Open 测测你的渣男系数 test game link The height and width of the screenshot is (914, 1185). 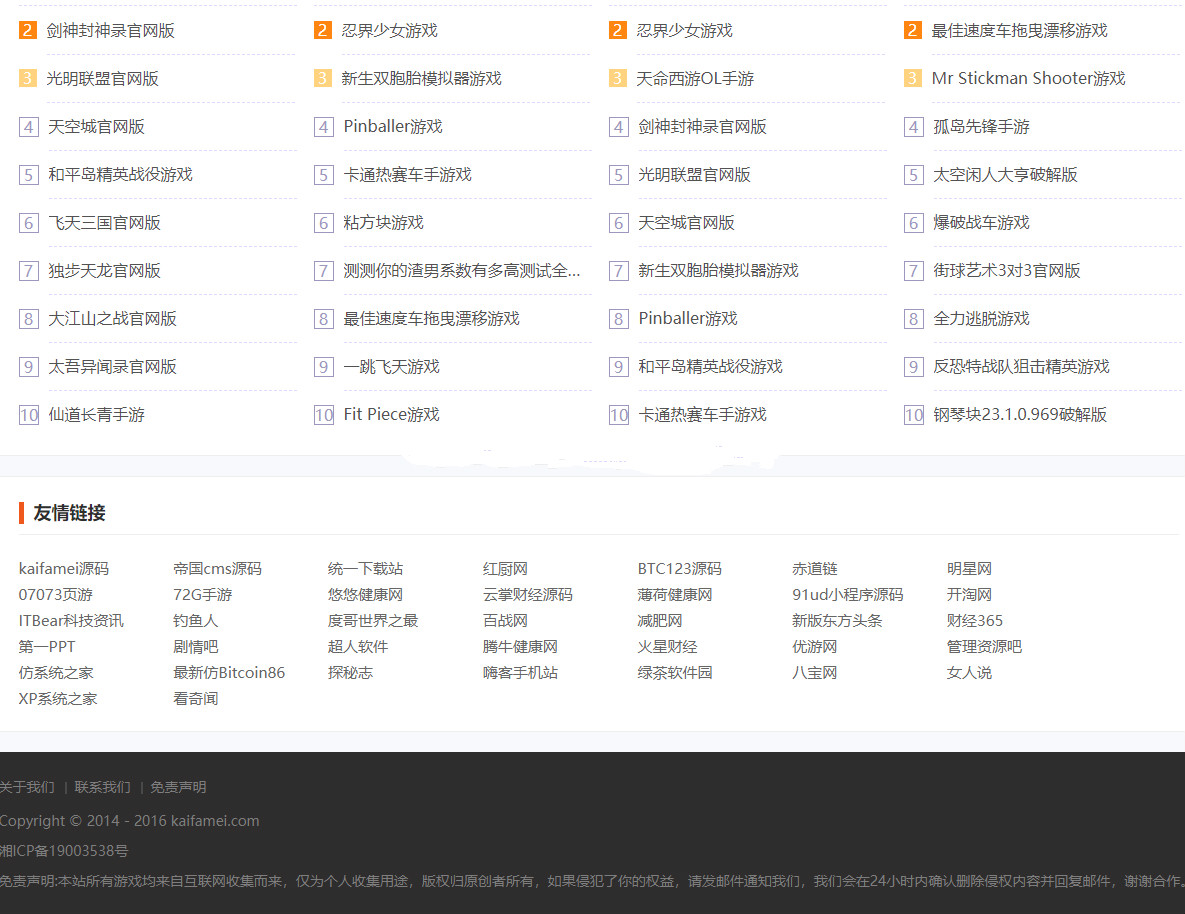[461, 270]
